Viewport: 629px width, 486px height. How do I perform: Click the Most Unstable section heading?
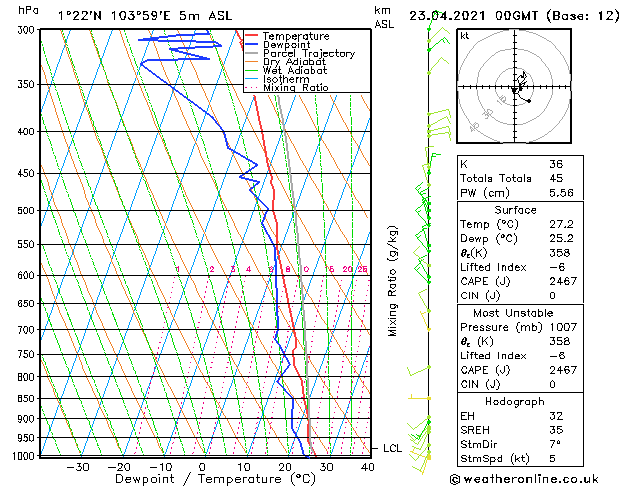click(x=513, y=313)
